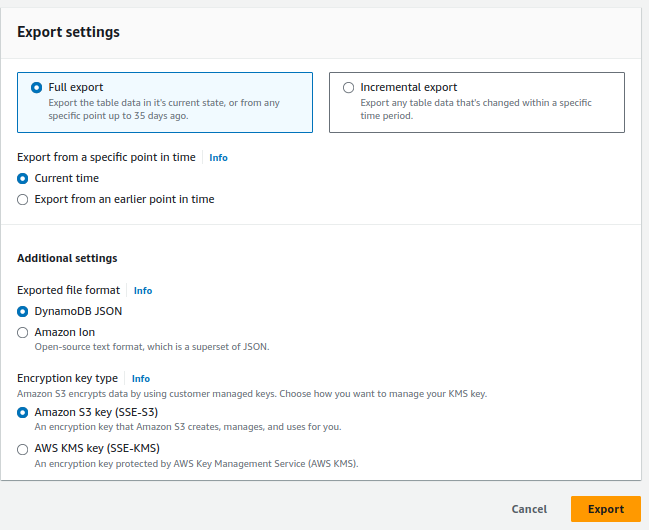Click the AWS KMS key description text

196,464
